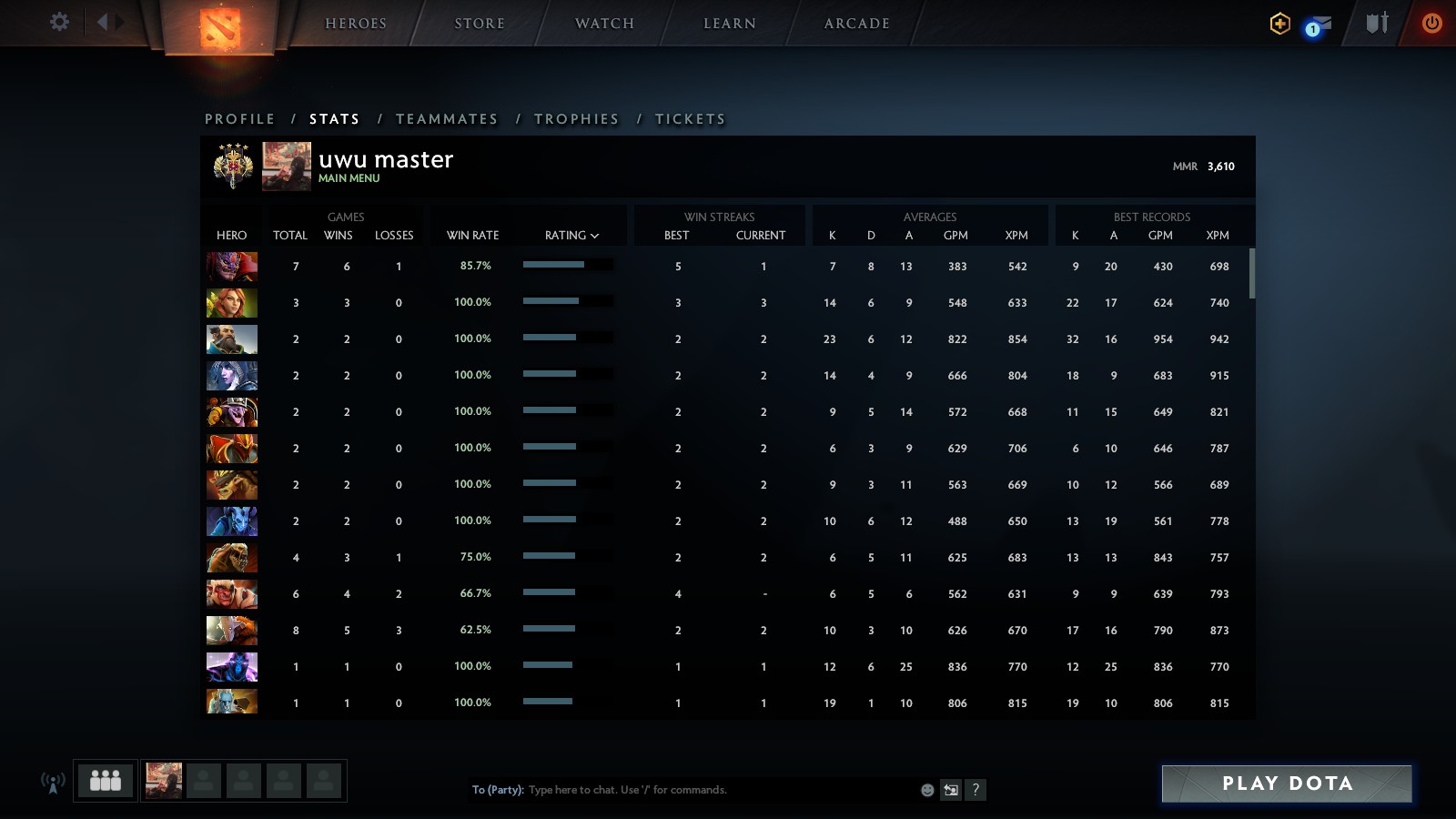1456x819 pixels.
Task: Click the PLAY DOTA button
Action: click(1287, 784)
